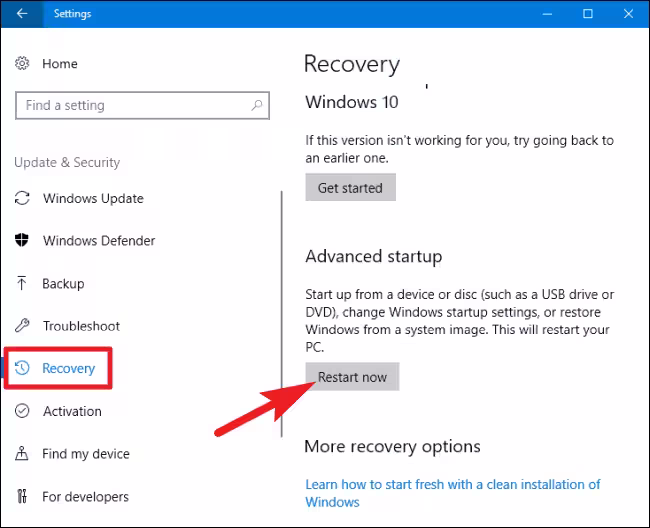650x528 pixels.
Task: Open the Windows Update section
Action: click(93, 199)
